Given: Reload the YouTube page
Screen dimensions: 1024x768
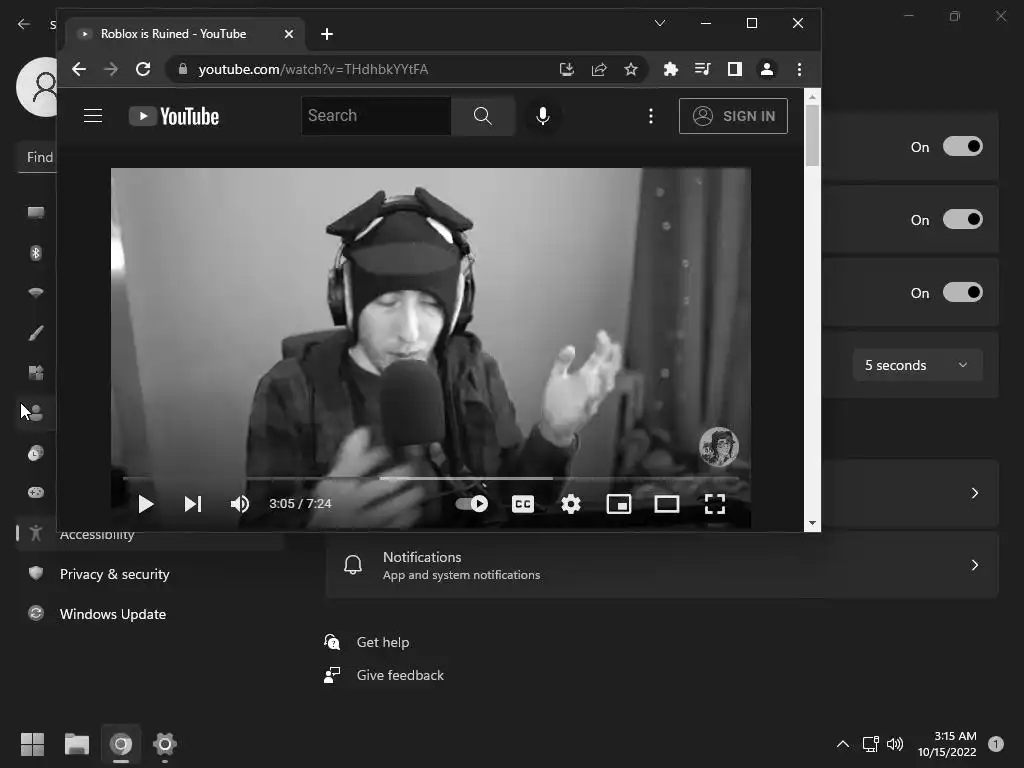Looking at the screenshot, I should pos(143,69).
